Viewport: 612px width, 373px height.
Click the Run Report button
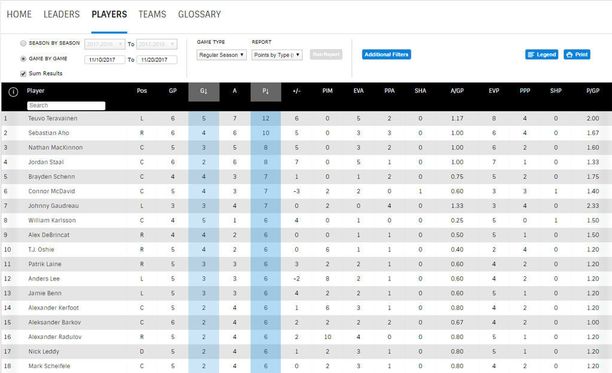tap(326, 55)
